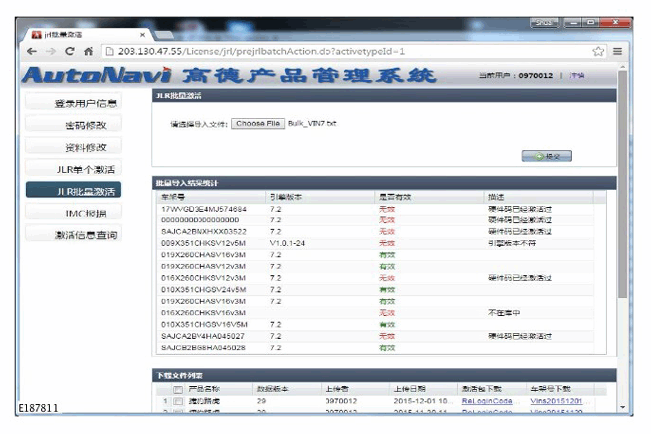The image size is (651, 434).
Task: Open 登录用户信息 in the sidebar
Action: (x=73, y=103)
